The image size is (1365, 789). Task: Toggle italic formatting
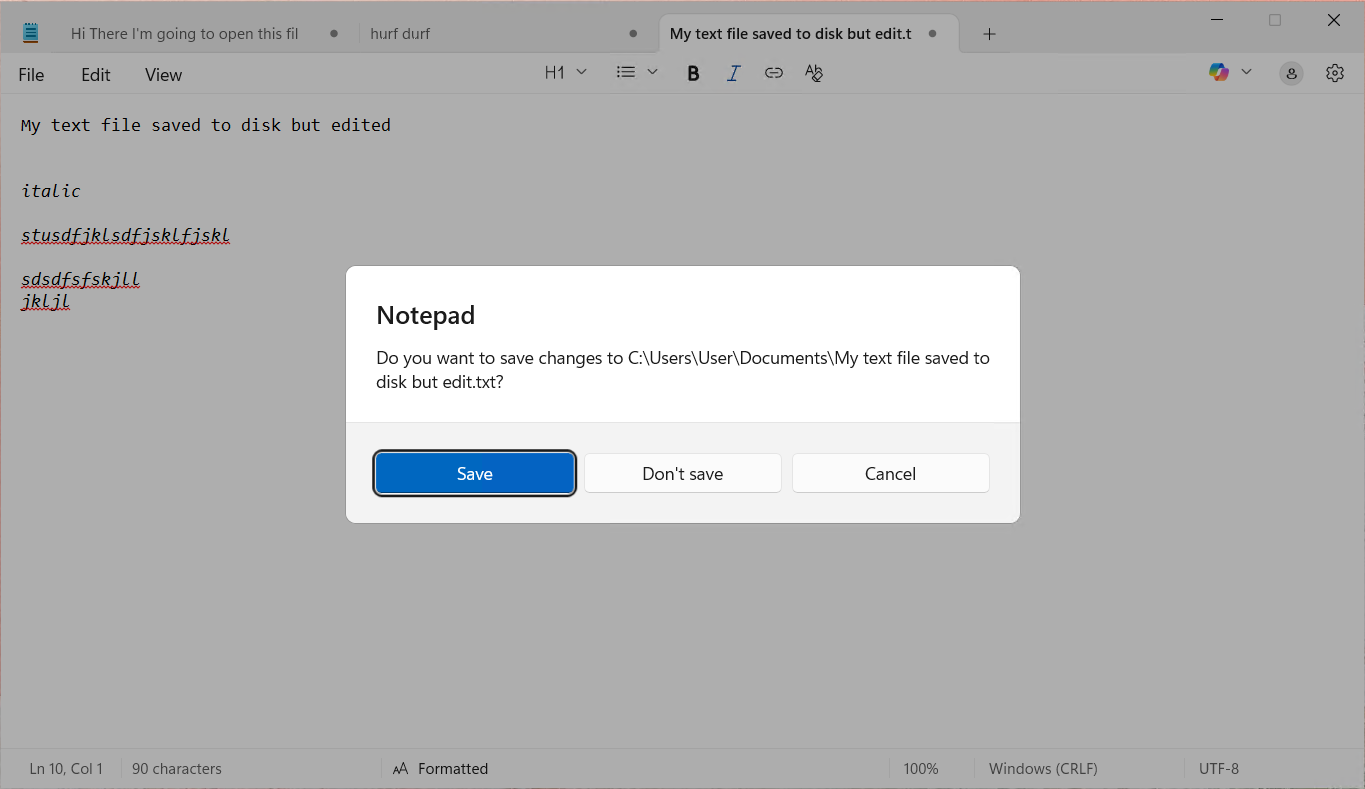point(733,73)
